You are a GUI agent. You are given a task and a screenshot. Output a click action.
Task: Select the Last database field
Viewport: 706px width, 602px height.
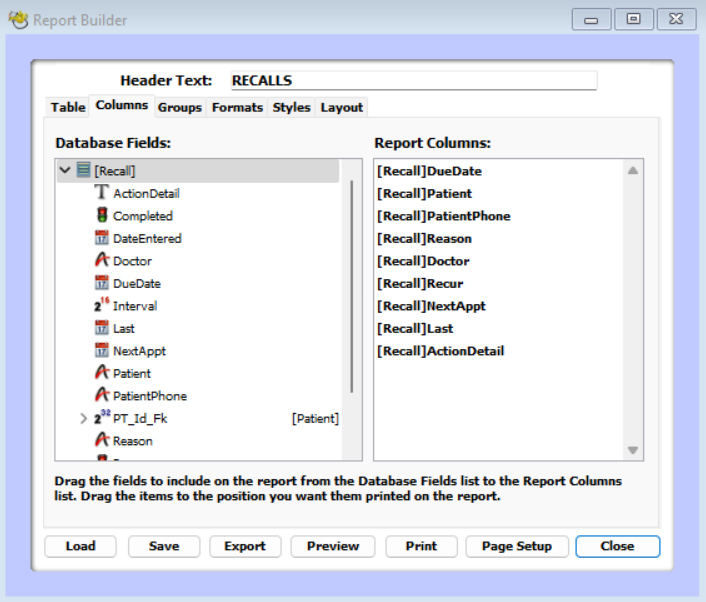pos(124,329)
